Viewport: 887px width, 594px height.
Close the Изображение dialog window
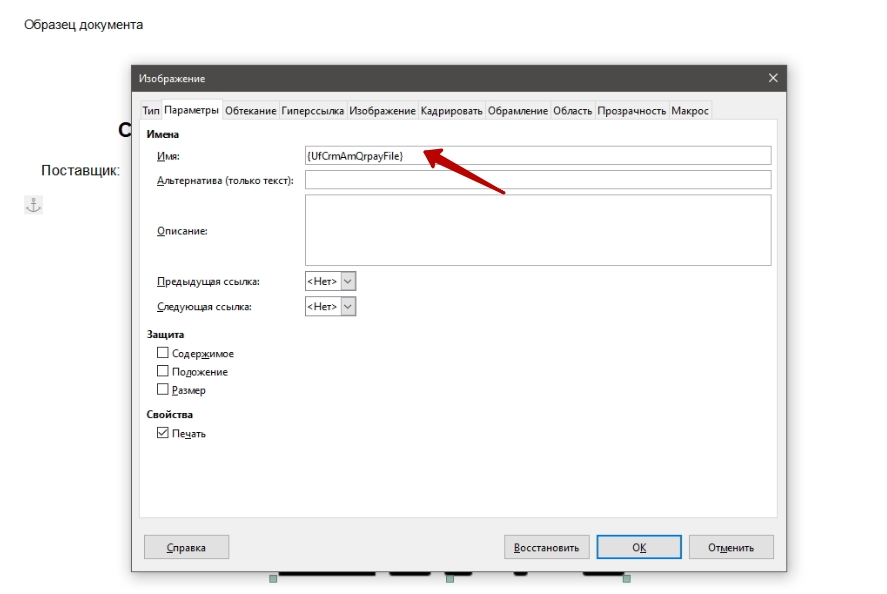pyautogui.click(x=772, y=78)
